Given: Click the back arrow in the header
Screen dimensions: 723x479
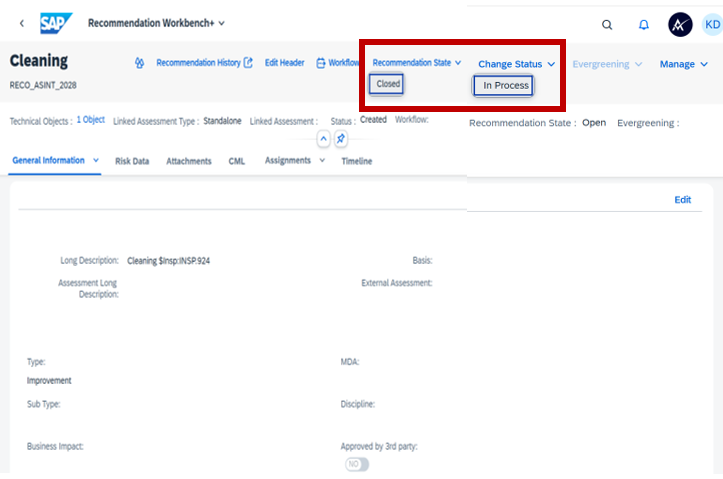Looking at the screenshot, I should (x=22, y=23).
